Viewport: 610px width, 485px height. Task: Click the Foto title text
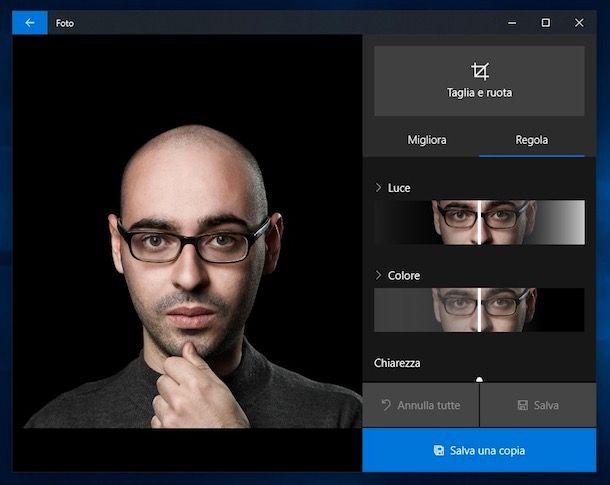[x=64, y=22]
